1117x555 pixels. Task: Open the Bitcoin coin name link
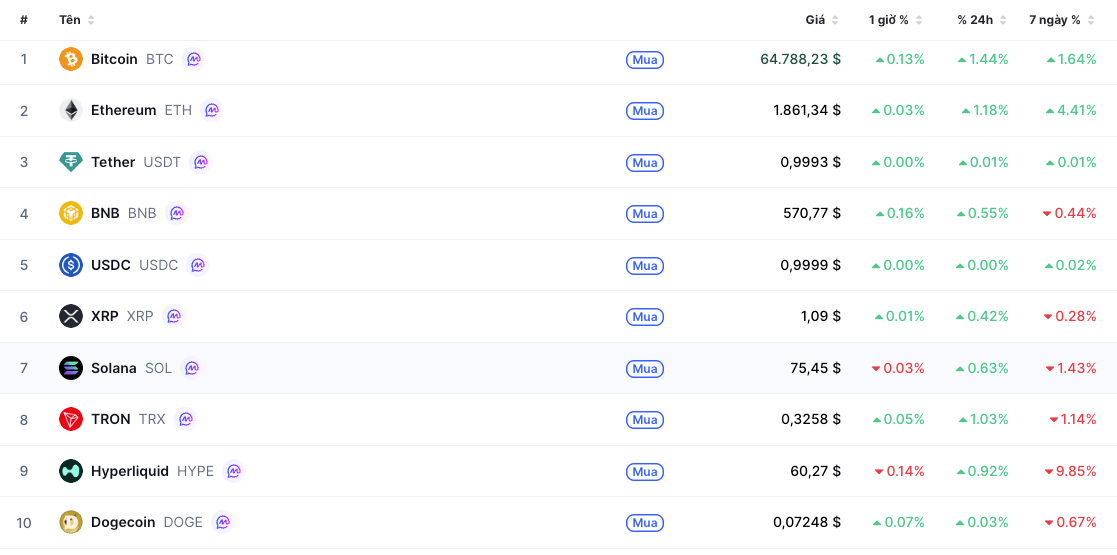pos(114,59)
